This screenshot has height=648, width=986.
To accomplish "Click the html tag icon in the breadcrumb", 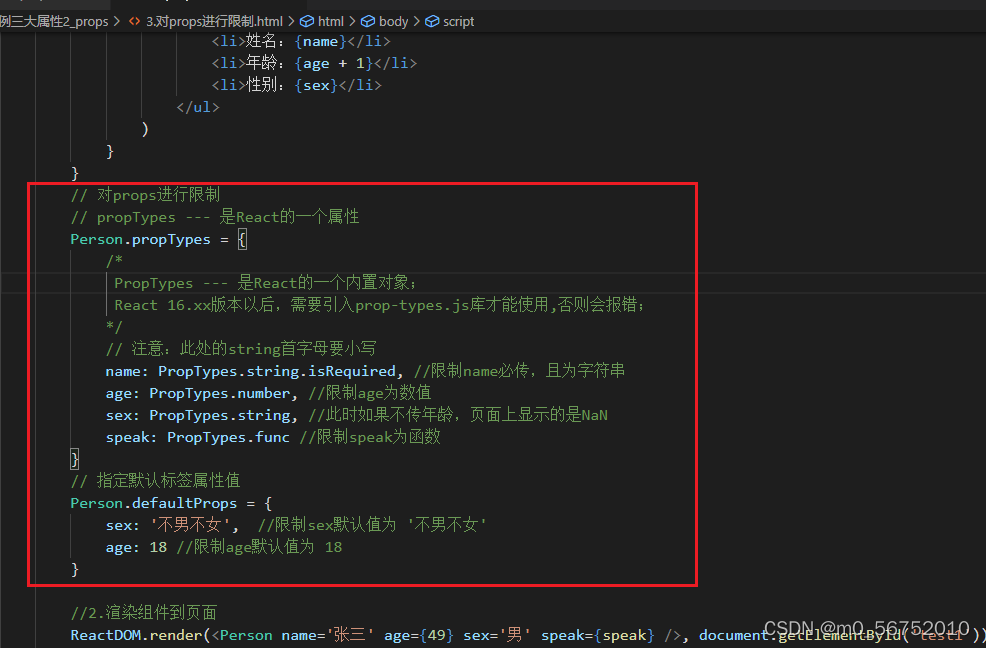I will (x=305, y=20).
